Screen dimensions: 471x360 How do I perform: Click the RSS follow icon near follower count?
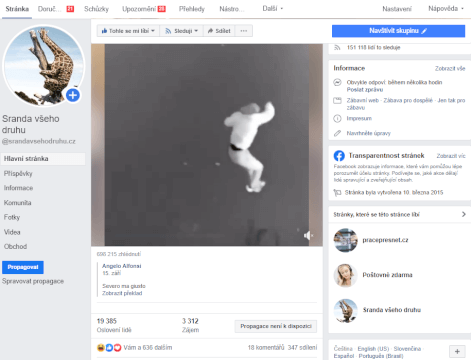point(337,48)
